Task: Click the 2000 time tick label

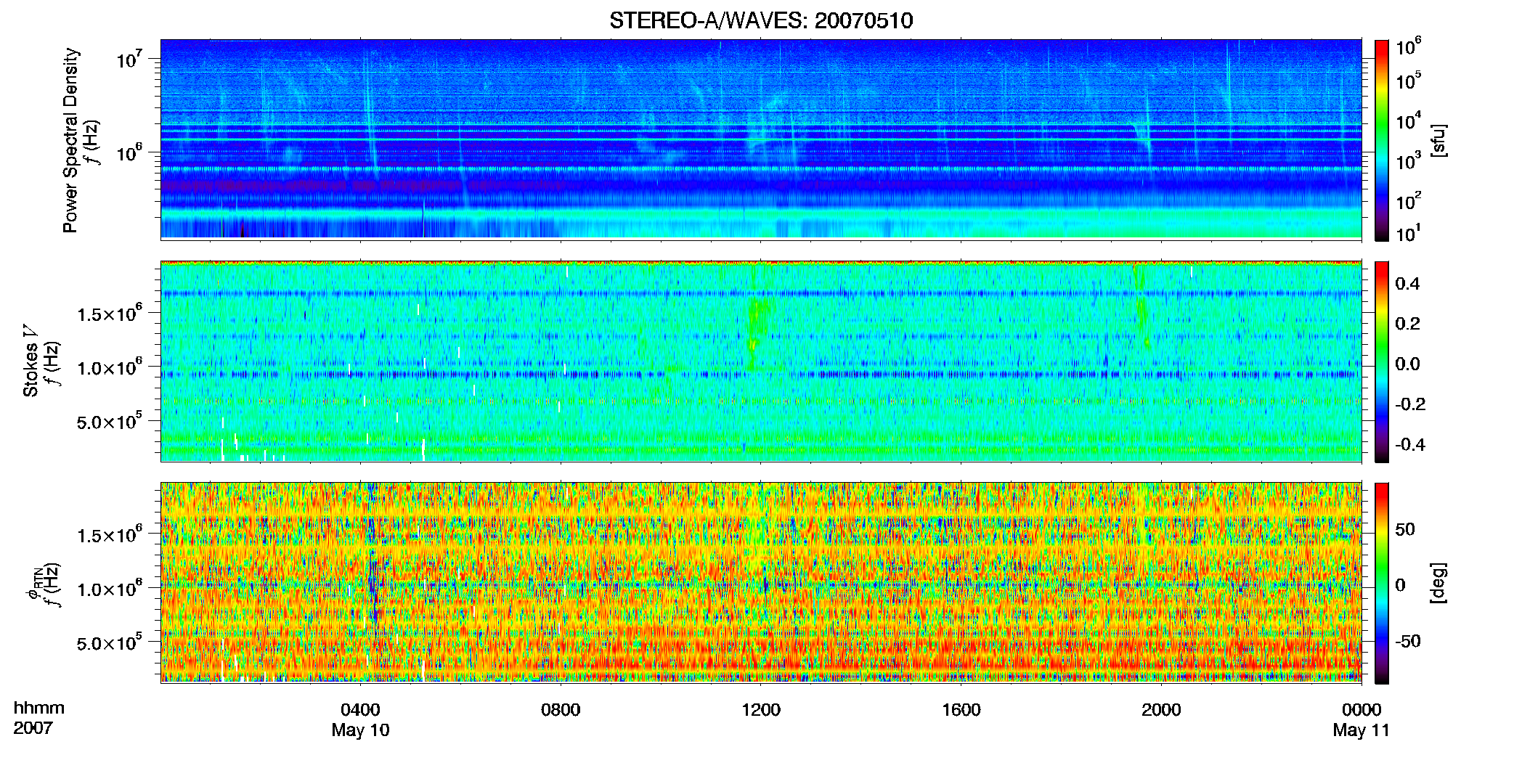Action: pos(1161,710)
